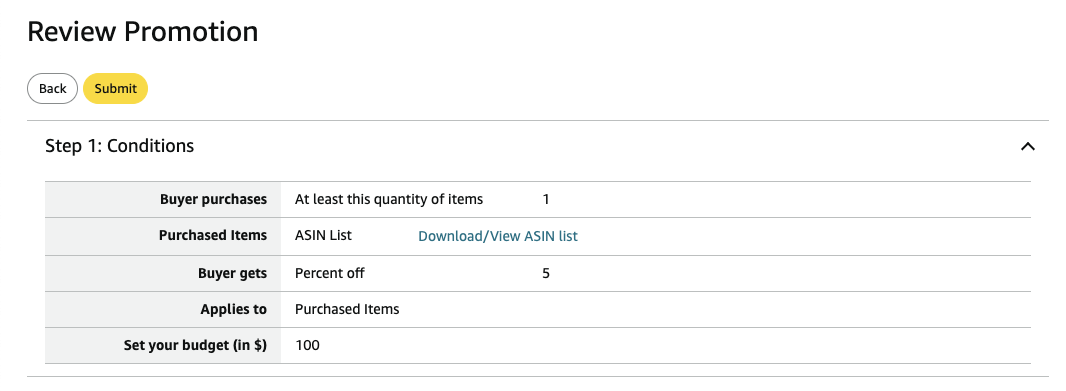Click the Back button
This screenshot has width=1066, height=391.
52,88
